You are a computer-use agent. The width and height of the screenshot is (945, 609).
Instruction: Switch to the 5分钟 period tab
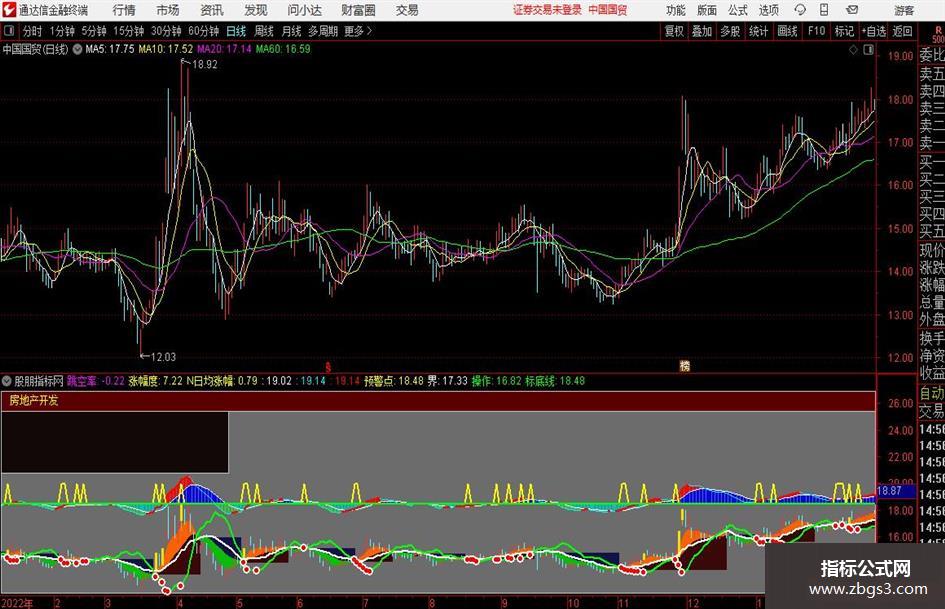point(93,31)
